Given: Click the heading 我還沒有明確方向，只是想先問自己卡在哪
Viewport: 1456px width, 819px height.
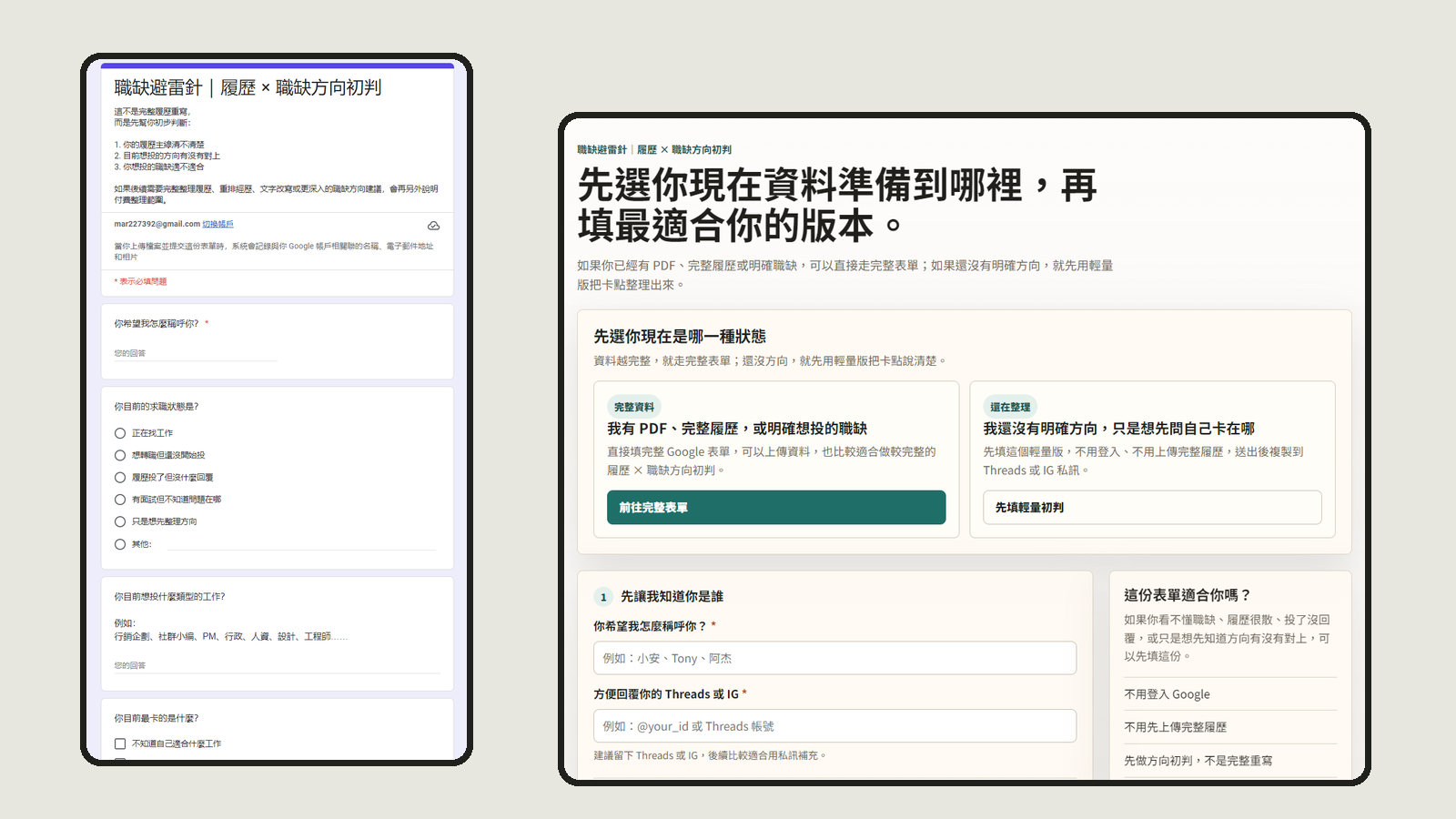Looking at the screenshot, I should (1118, 429).
